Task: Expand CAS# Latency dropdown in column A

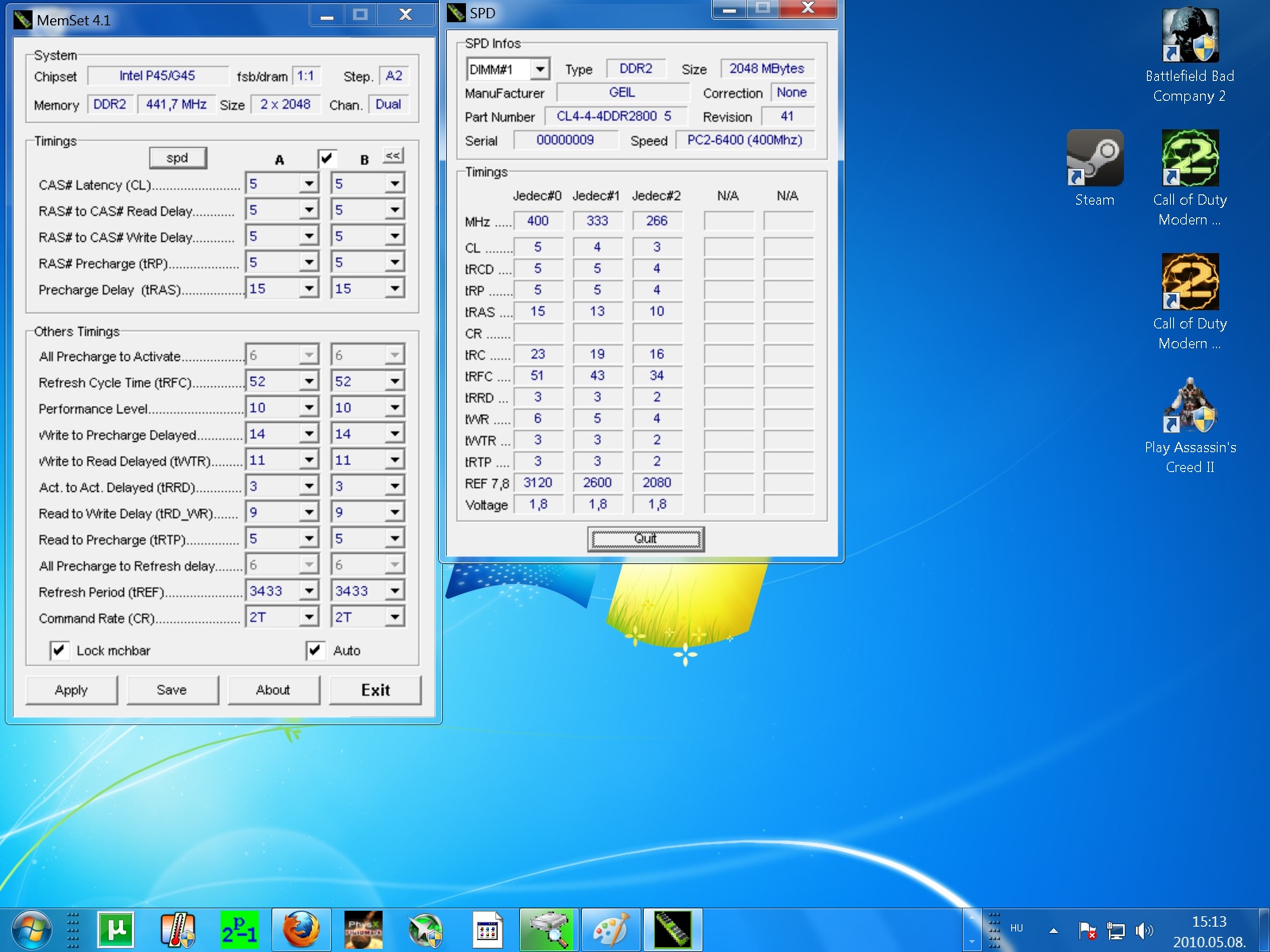Action: 309,184
